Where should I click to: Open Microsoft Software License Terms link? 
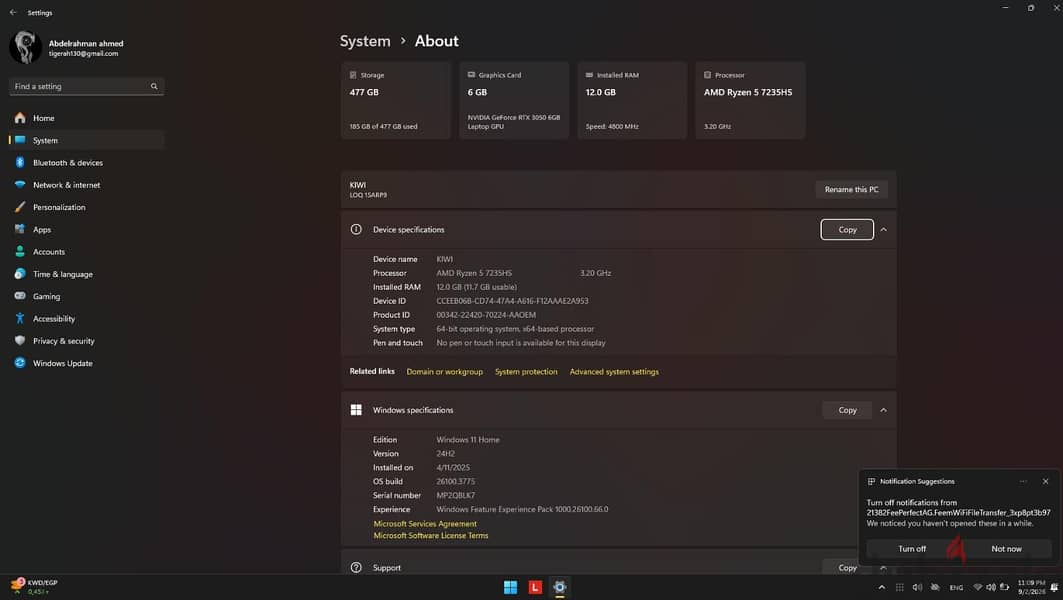point(430,536)
